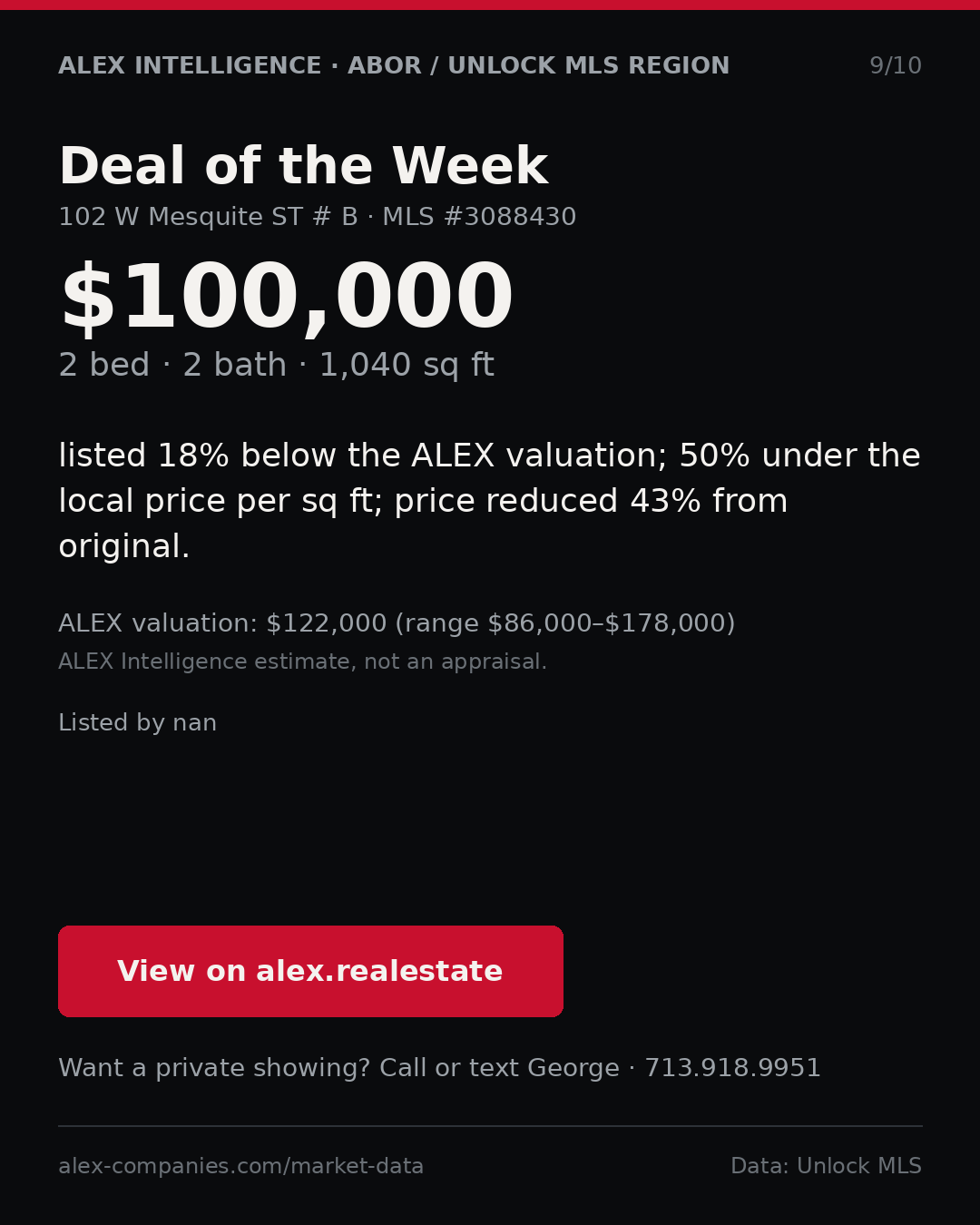
Task: Click the word original in summary
Action: pyautogui.click(x=124, y=546)
